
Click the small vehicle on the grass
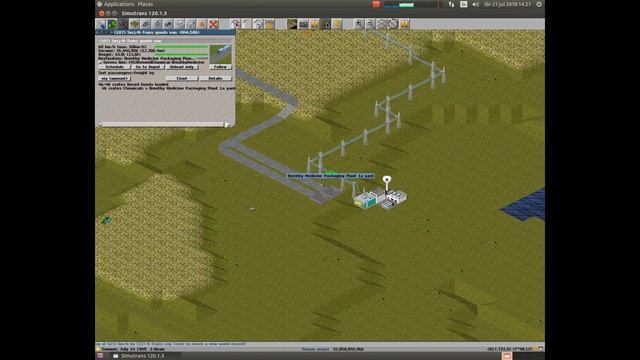click(253, 209)
